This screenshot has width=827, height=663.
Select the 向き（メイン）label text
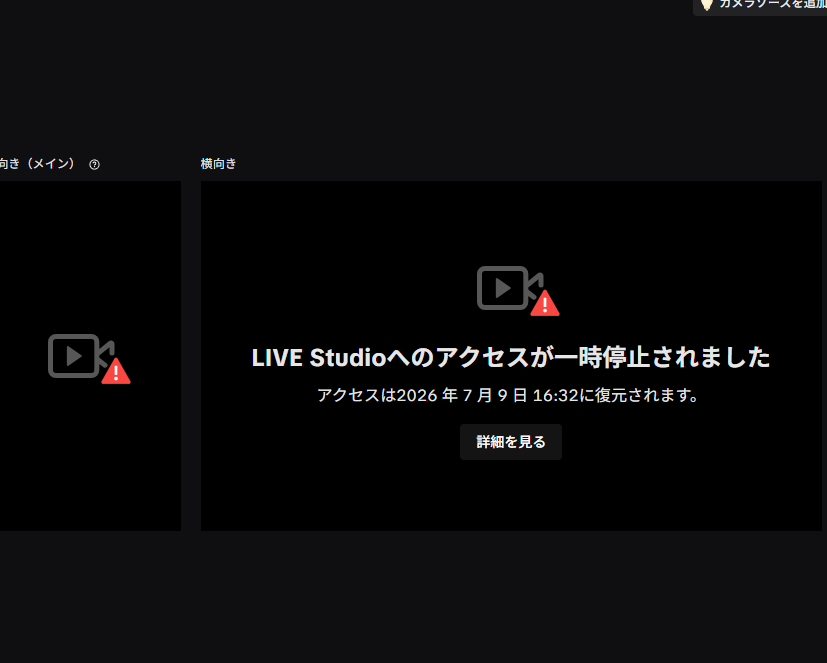click(37, 164)
